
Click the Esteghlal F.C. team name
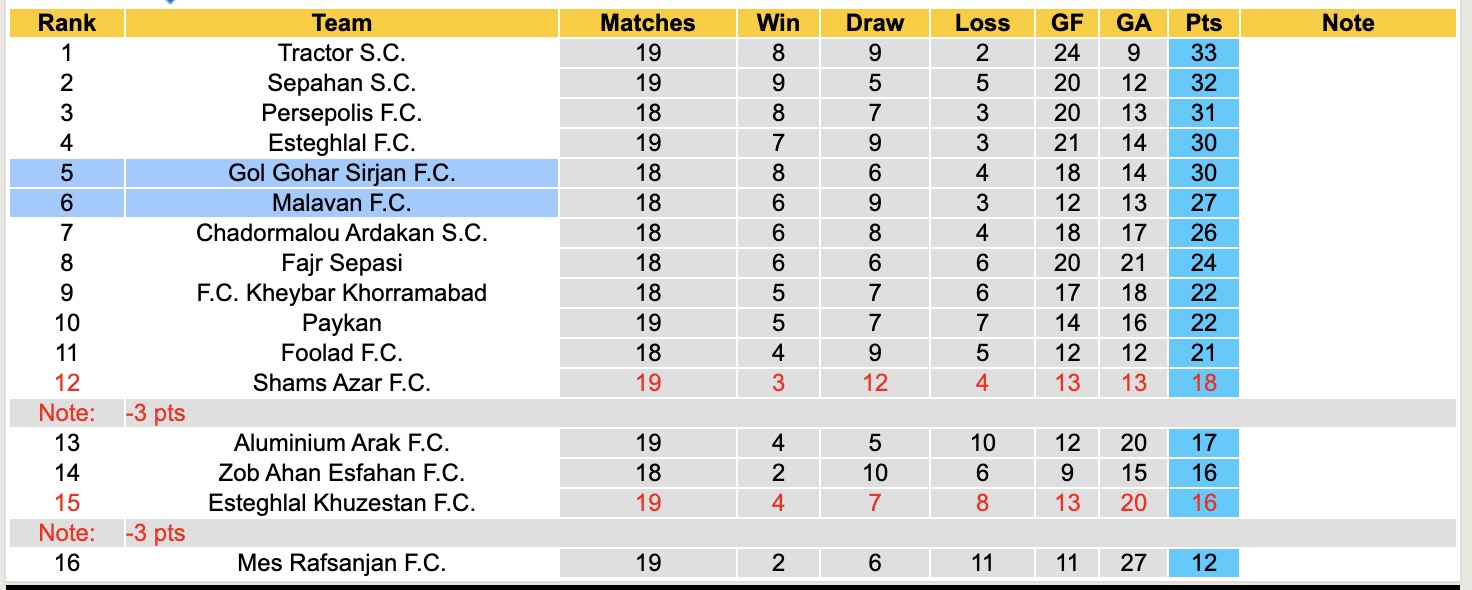(x=341, y=143)
